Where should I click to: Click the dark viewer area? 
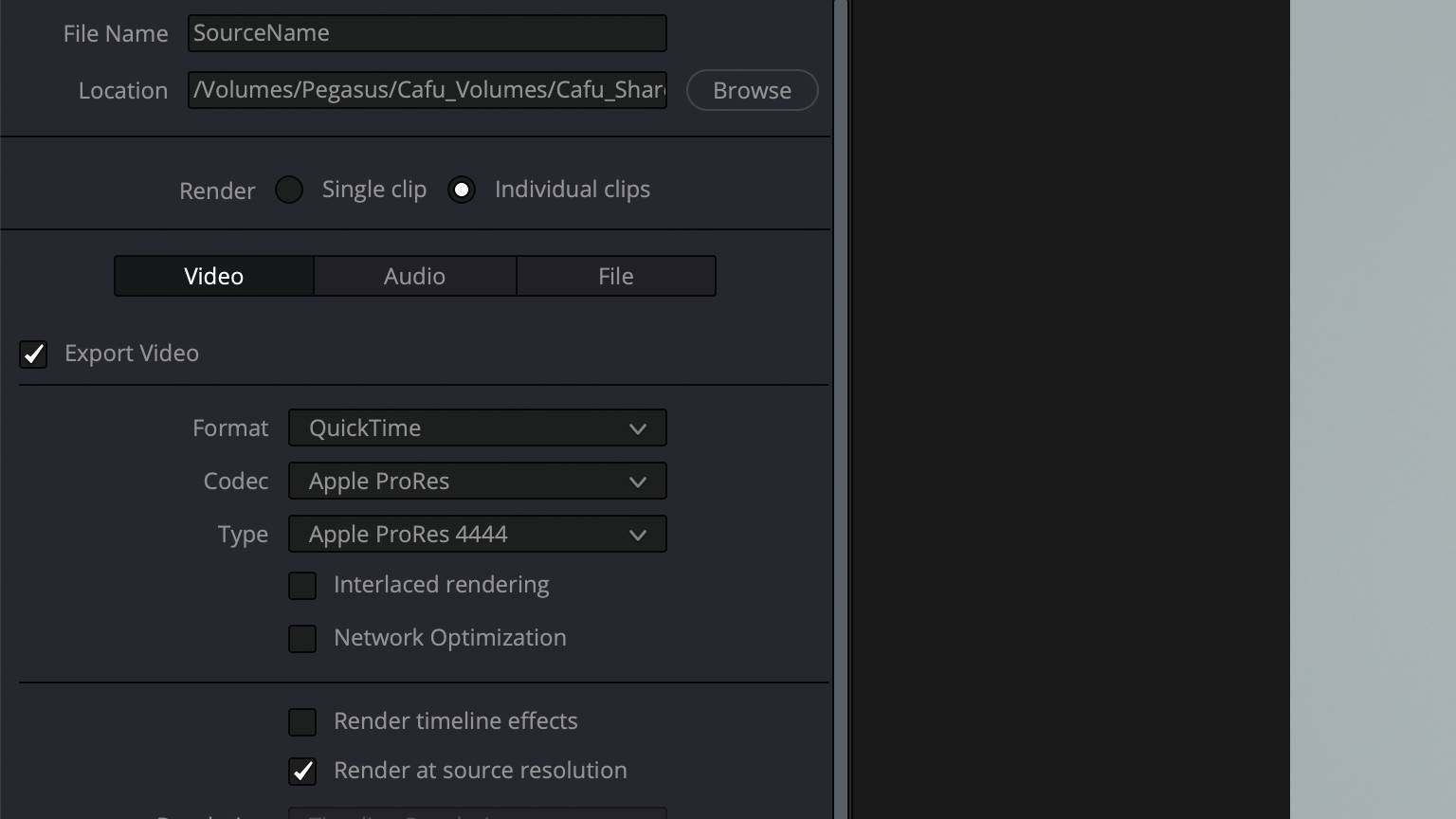pyautogui.click(x=1069, y=409)
